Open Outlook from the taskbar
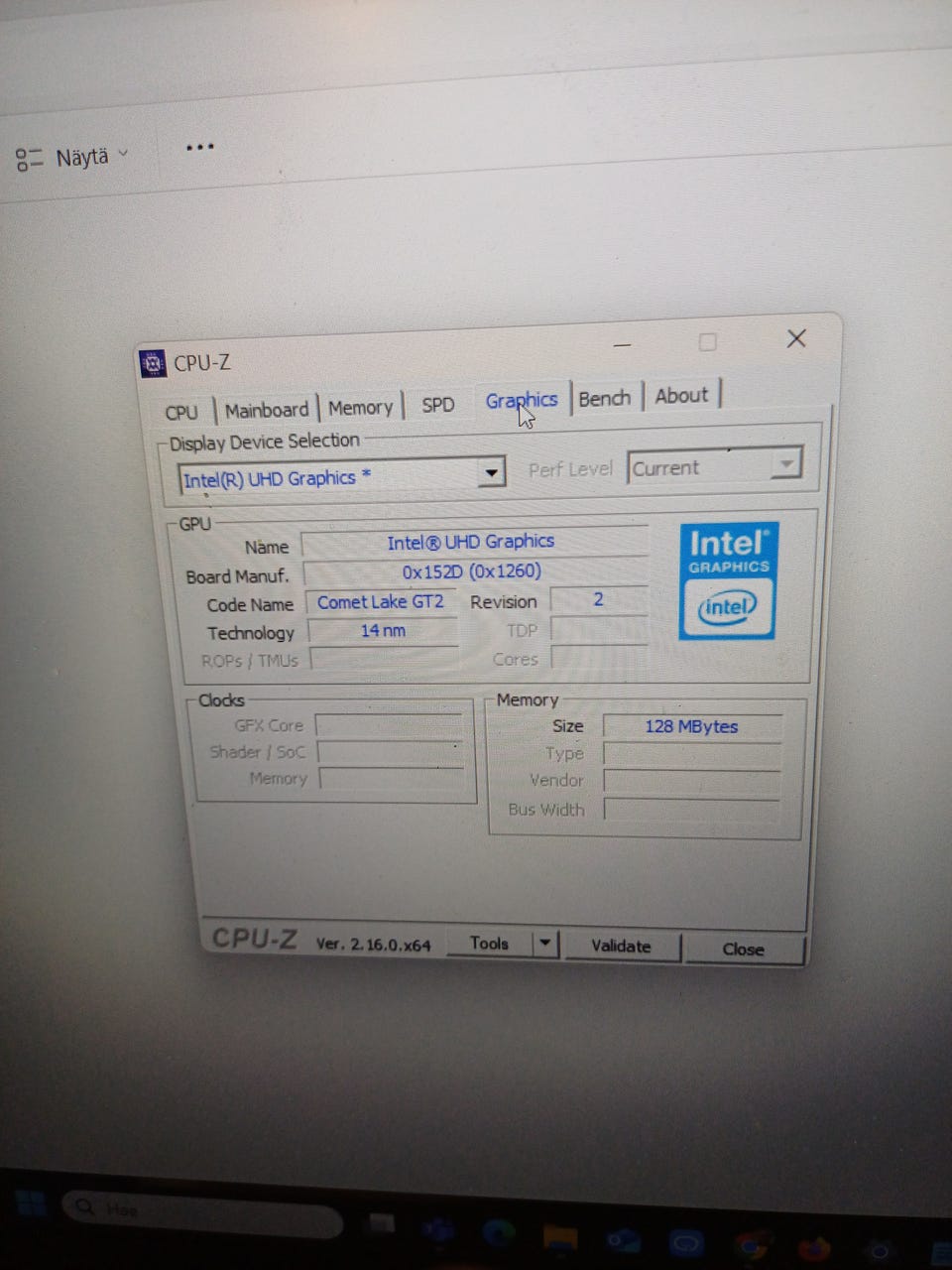The height and width of the screenshot is (1270, 952). point(623,1239)
